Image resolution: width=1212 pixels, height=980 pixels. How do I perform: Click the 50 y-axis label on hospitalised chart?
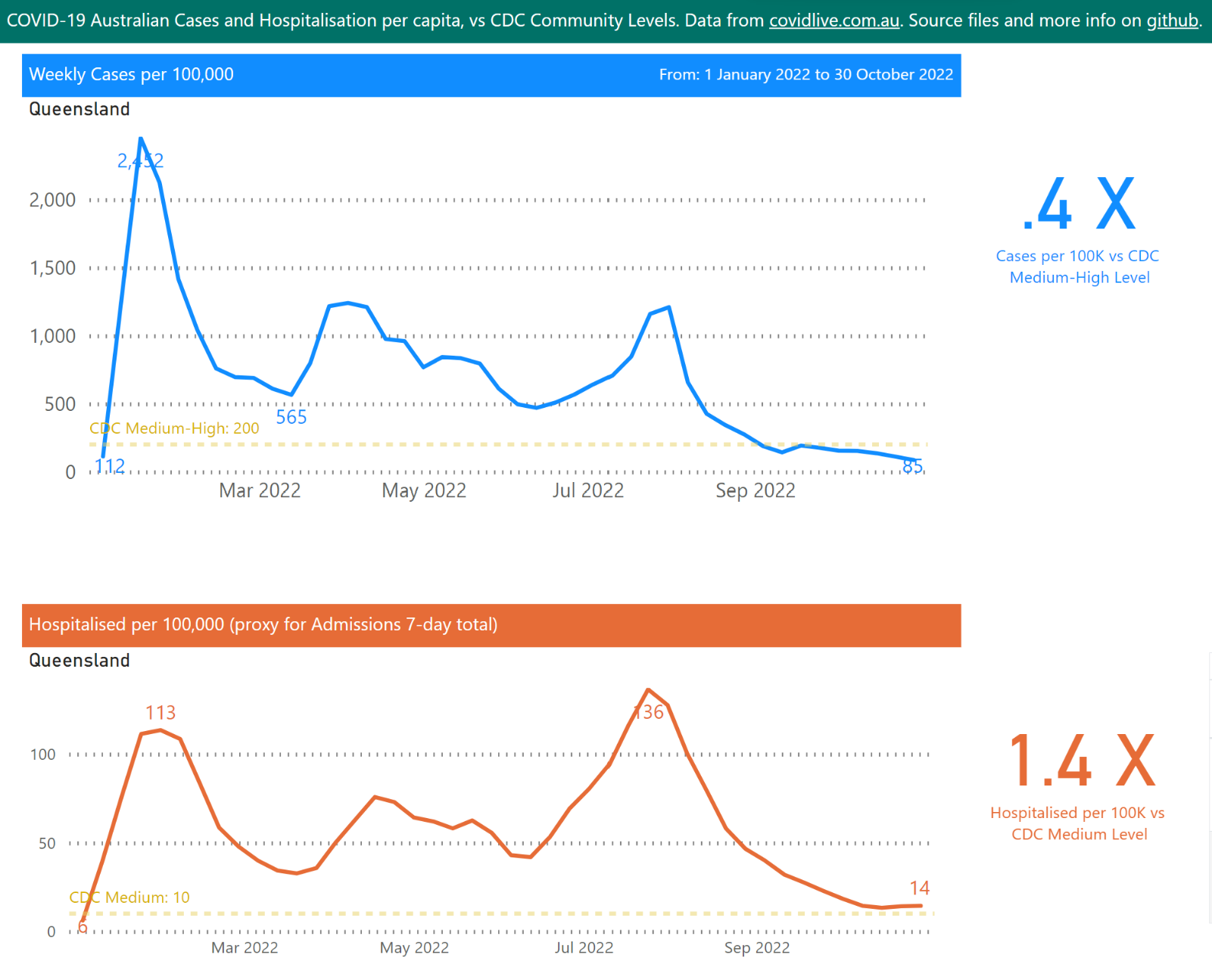(47, 843)
